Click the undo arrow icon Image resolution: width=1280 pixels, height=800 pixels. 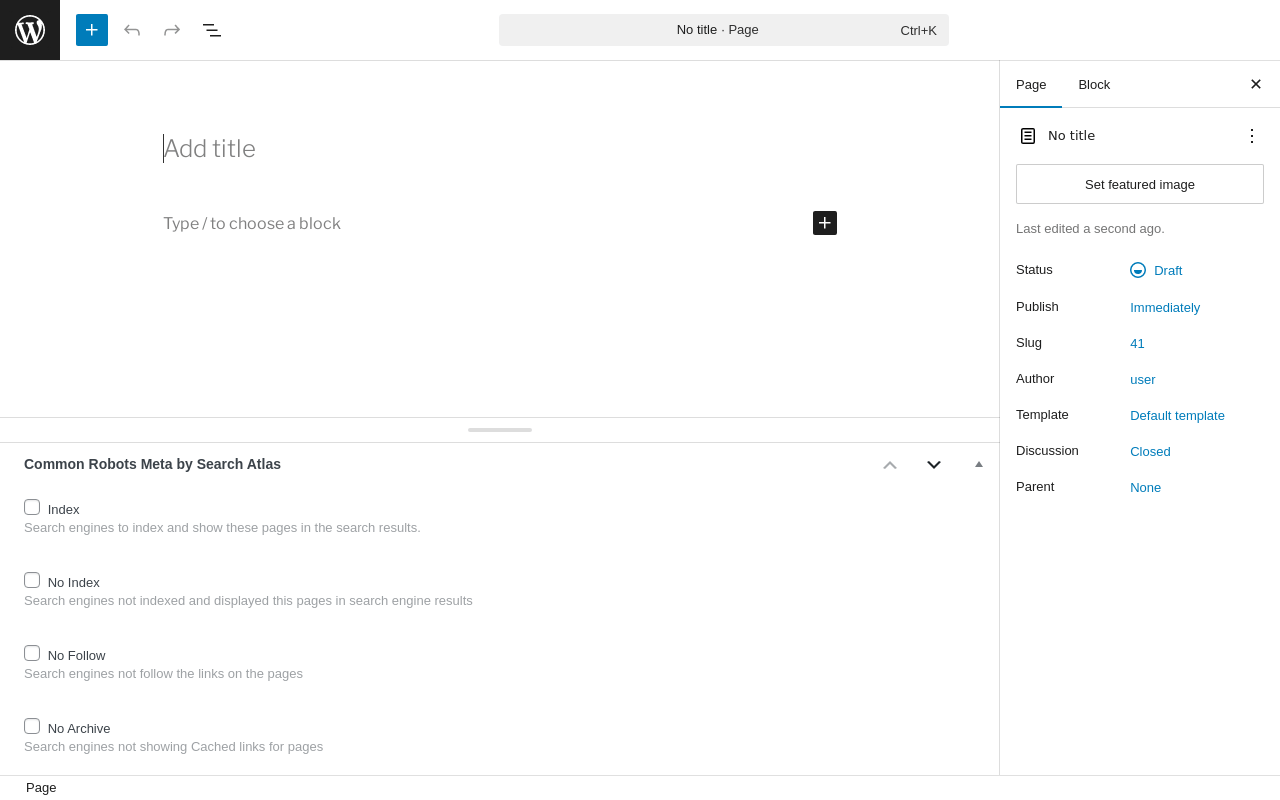pos(132,30)
